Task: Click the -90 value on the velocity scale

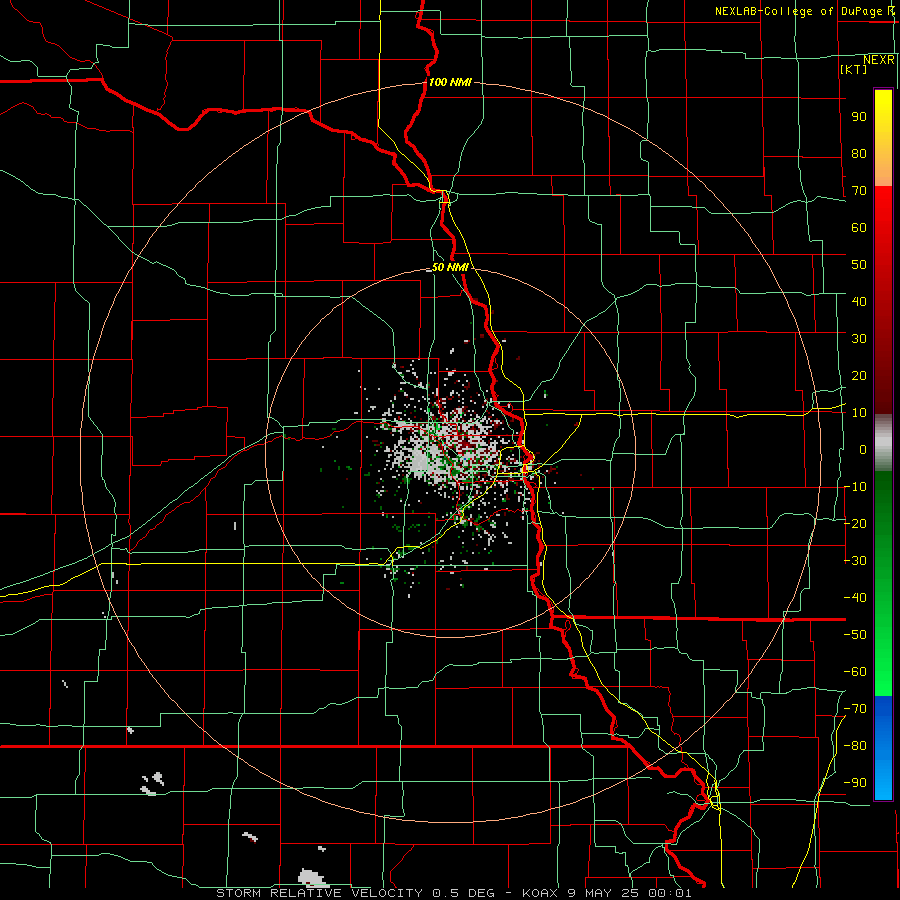Action: (855, 783)
